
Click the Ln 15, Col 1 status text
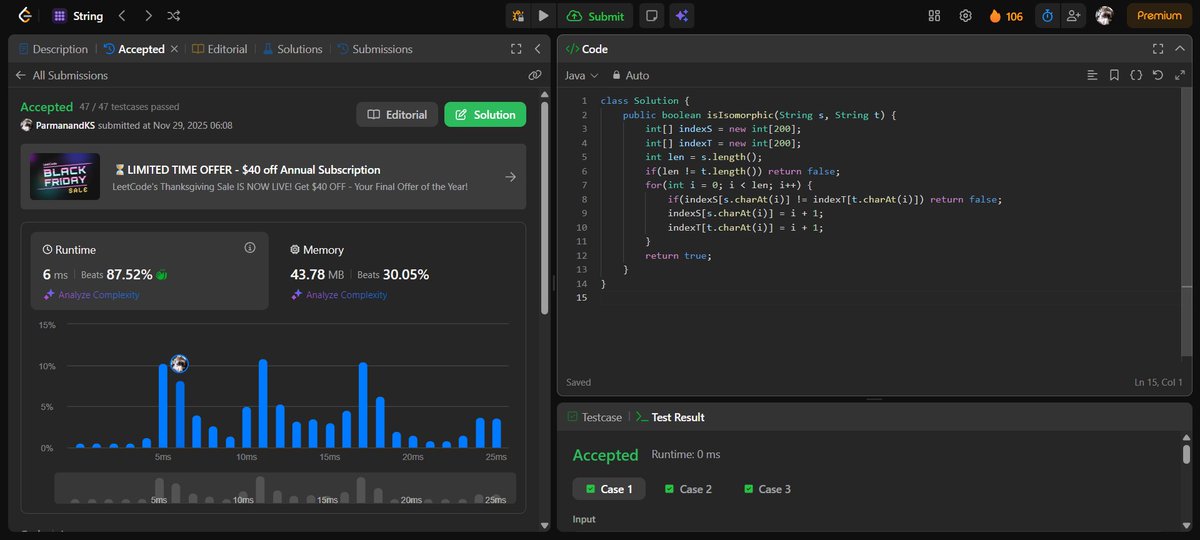(1158, 382)
